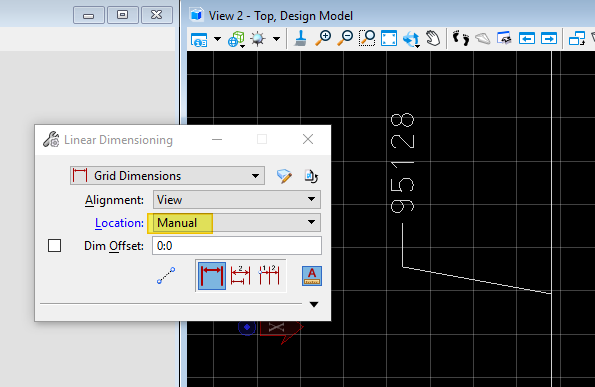Restore the left panel window with the middle button
The width and height of the screenshot is (595, 387).
coord(123,15)
